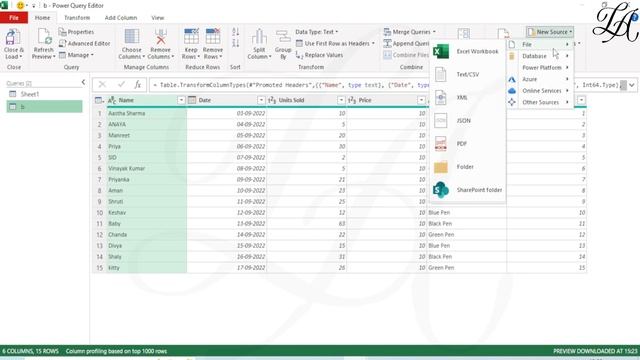Select the Units Sold column header

pyautogui.click(x=306, y=100)
